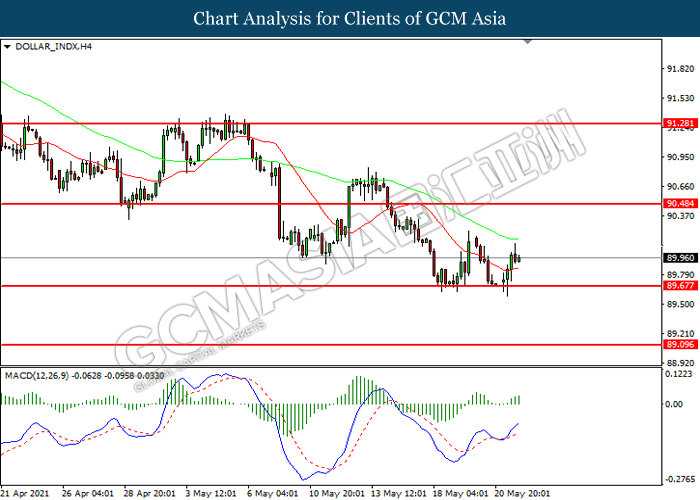Click the chart shift triangle marker at top

pos(528,42)
